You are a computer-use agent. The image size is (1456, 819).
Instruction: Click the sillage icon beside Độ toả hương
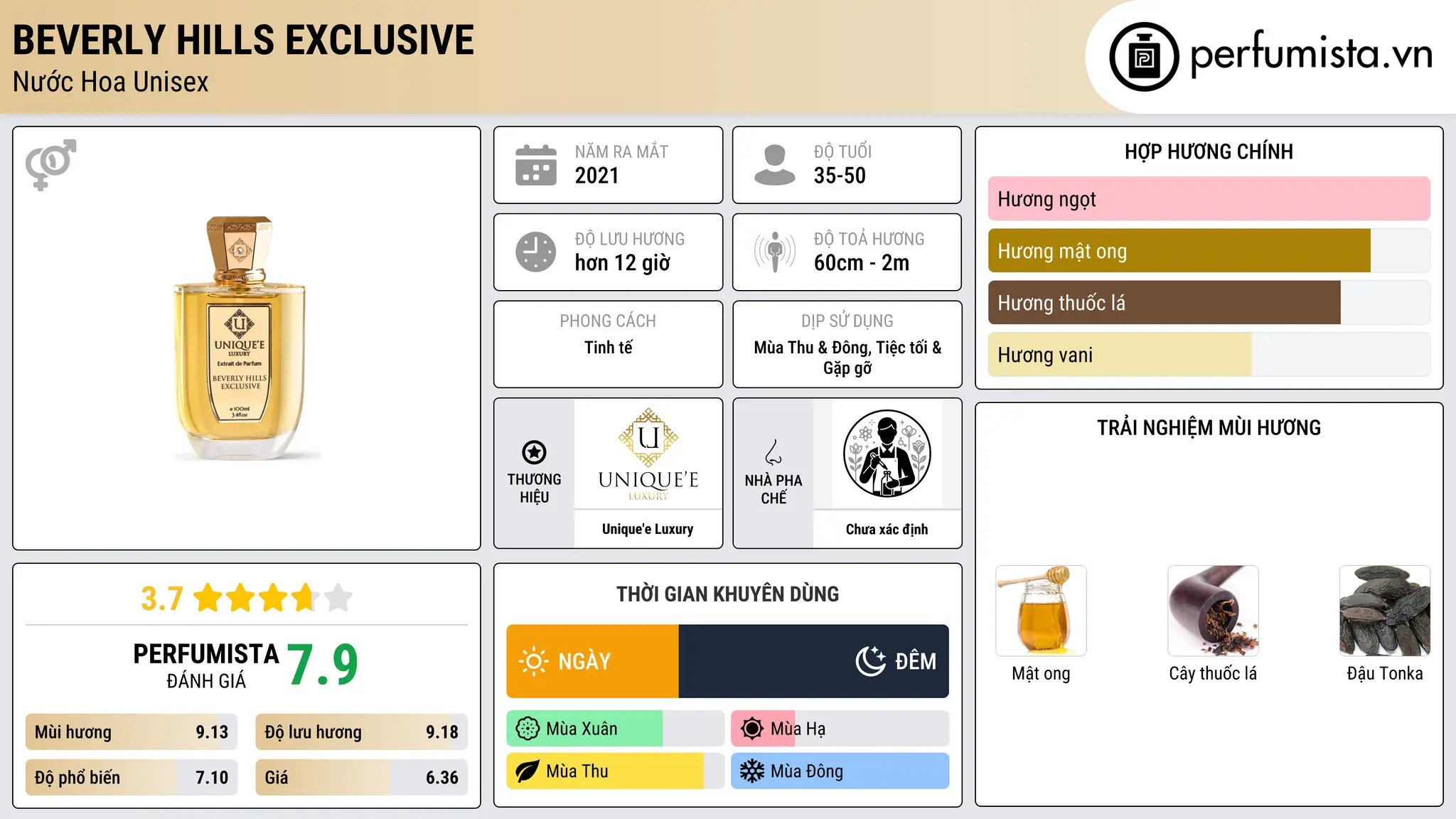[775, 252]
